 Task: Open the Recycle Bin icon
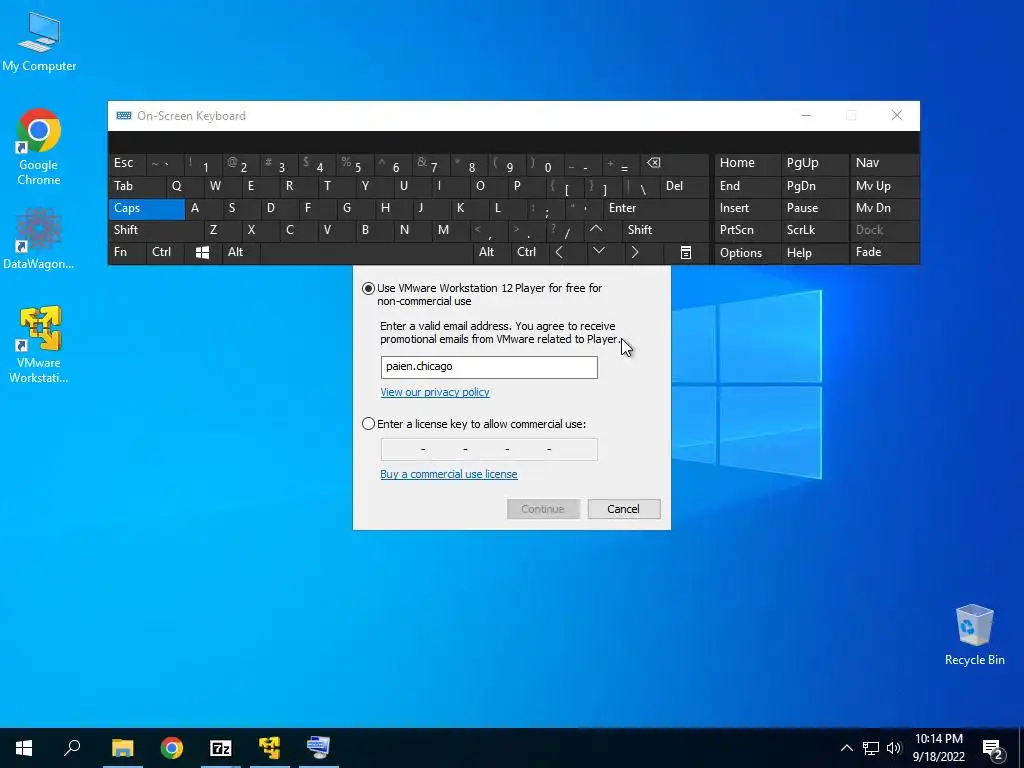coord(974,635)
